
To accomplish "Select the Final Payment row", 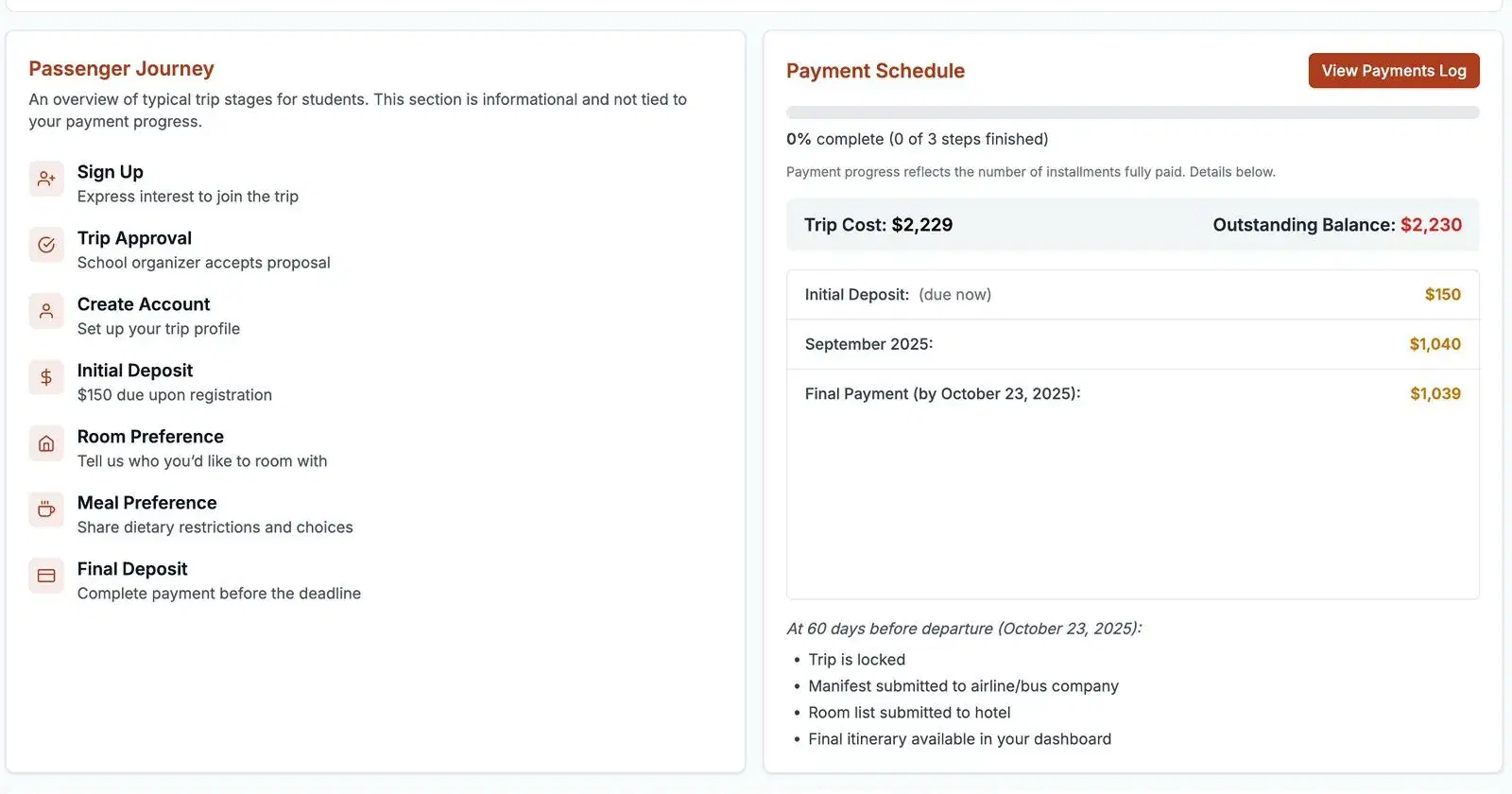I will (x=1132, y=393).
